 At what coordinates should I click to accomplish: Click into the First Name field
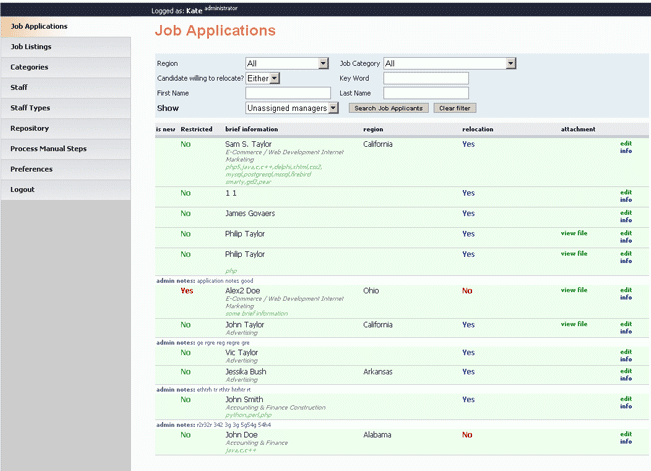tap(287, 93)
